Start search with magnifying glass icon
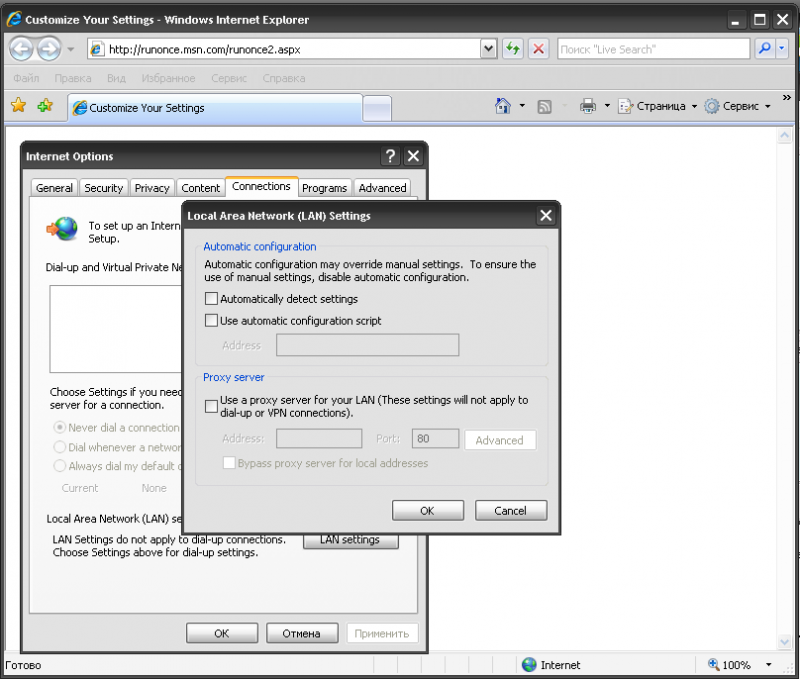 pos(764,49)
